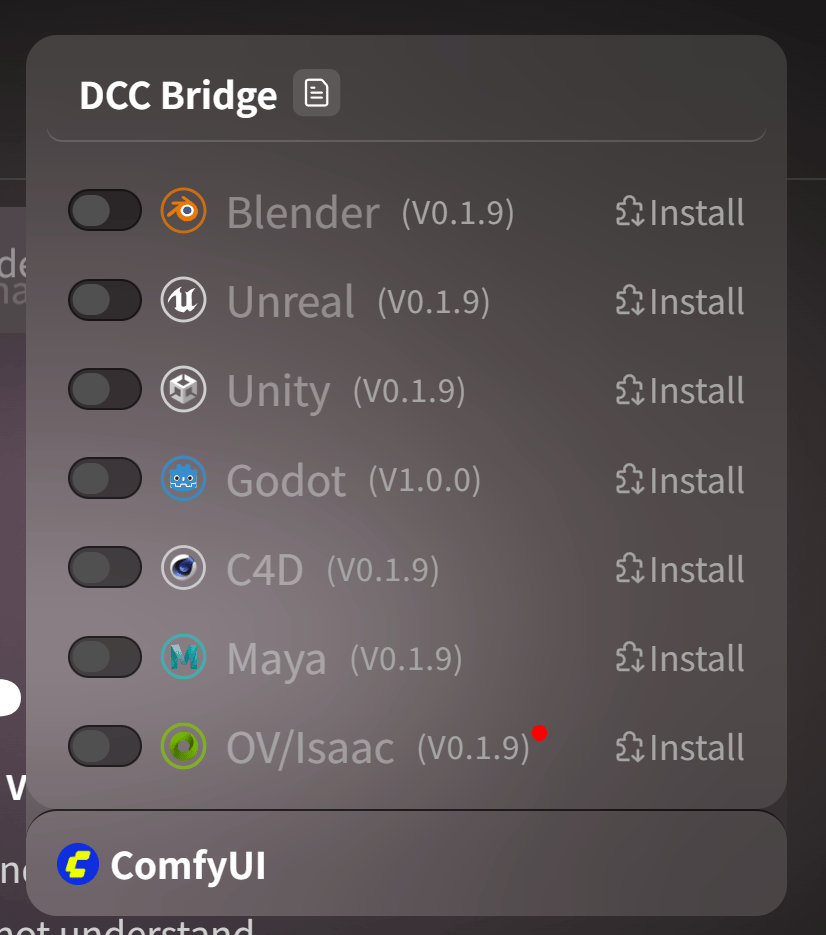Click the OV/Isaac green logo icon

click(184, 746)
